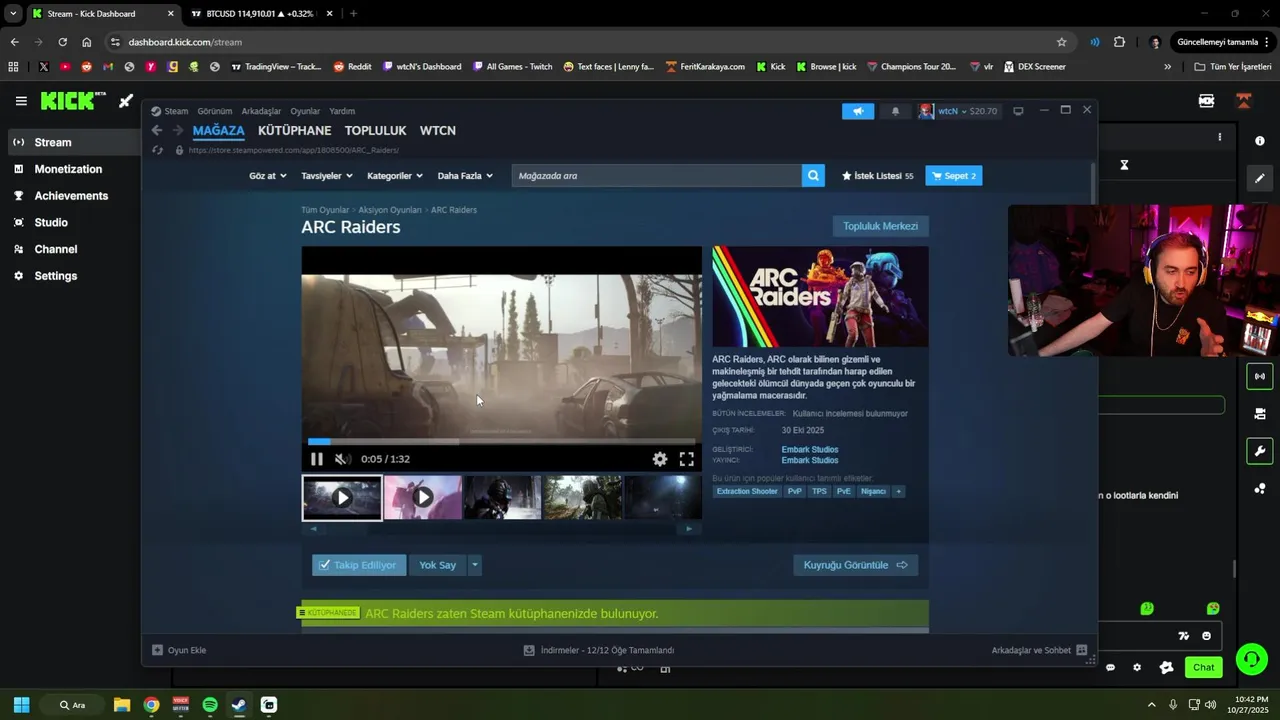Switch to the KÜTÜPHANE tab
This screenshot has height=720, width=1280.
(x=294, y=131)
